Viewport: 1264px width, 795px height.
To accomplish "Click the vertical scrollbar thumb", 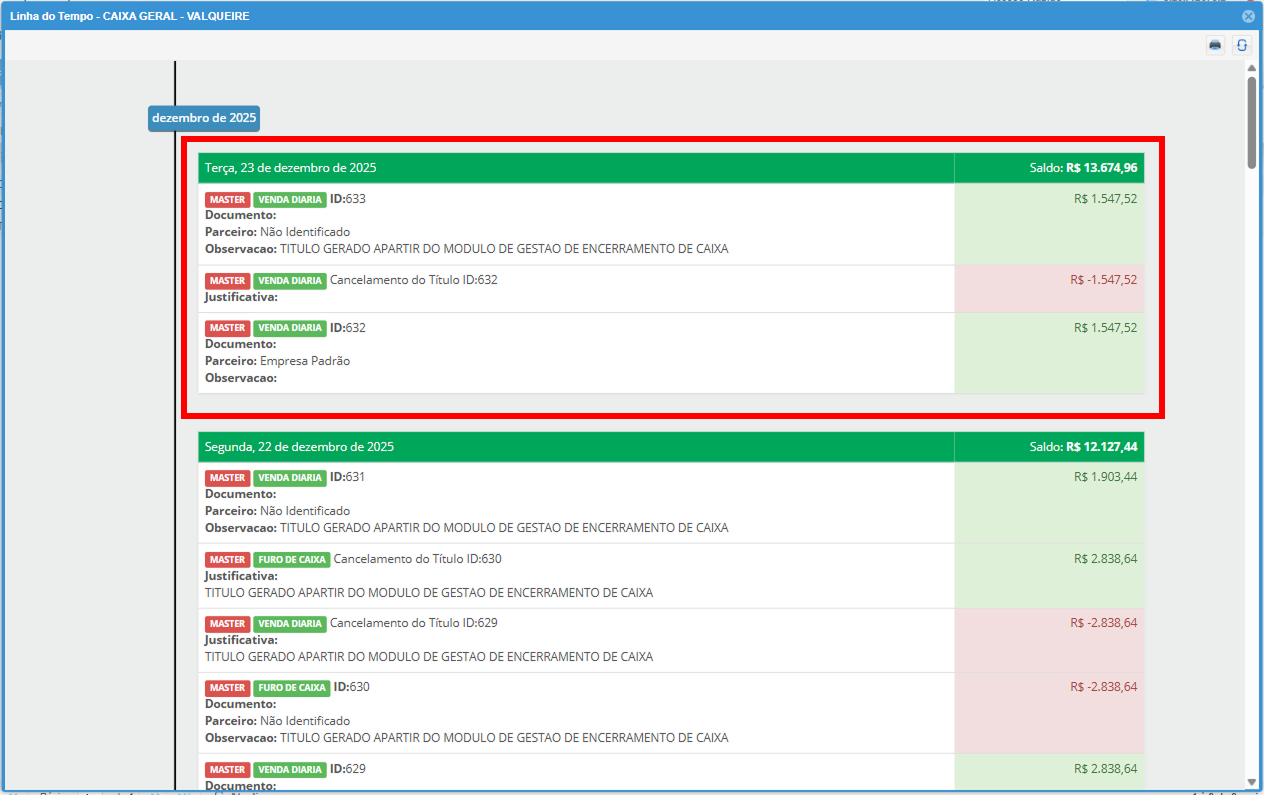I will (x=1251, y=120).
